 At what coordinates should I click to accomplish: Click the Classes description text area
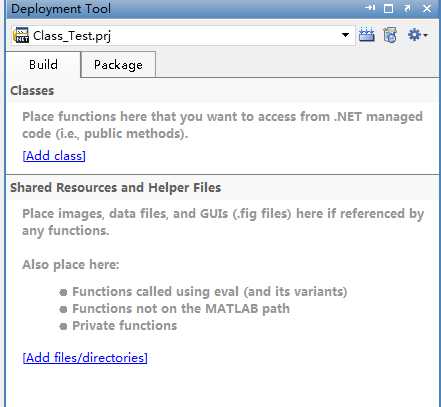pyautogui.click(x=222, y=125)
